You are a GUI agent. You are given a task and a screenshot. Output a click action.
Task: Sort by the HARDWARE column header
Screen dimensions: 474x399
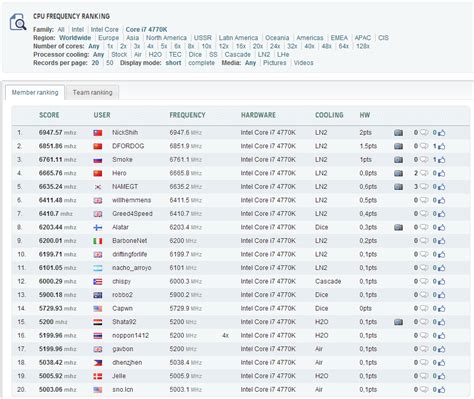(258, 115)
